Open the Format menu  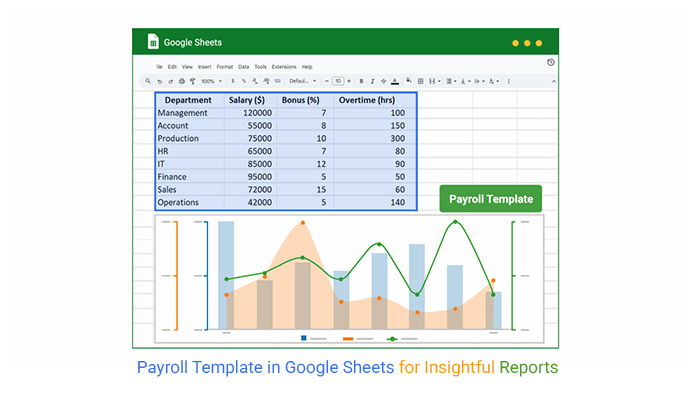[225, 67]
